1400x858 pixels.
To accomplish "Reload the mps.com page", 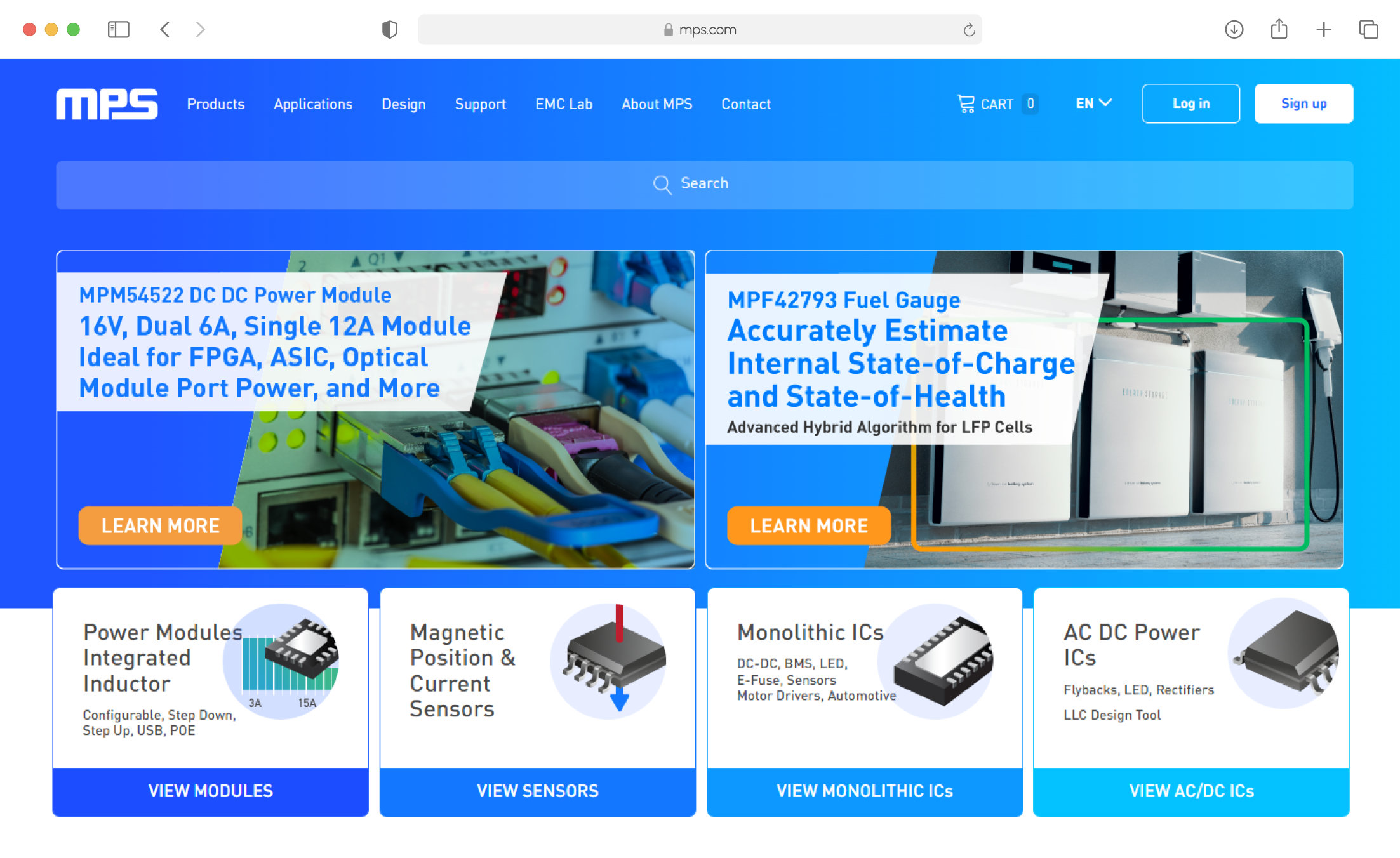I will tap(968, 29).
